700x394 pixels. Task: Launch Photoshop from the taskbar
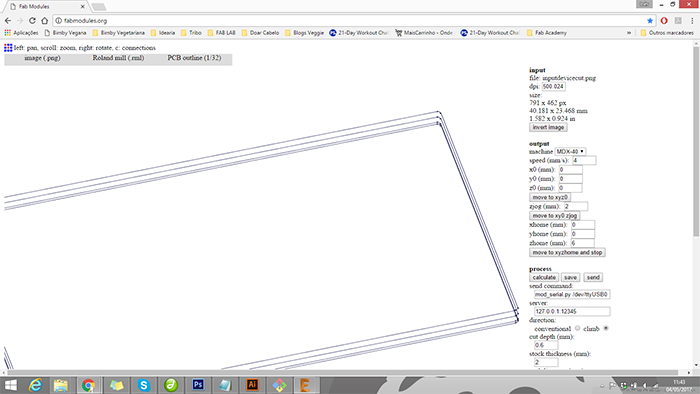pos(198,385)
